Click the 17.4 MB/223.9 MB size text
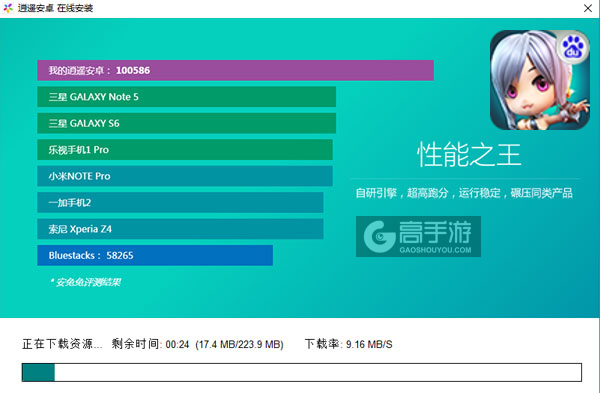Viewport: 600px width, 393px height. pos(240,344)
